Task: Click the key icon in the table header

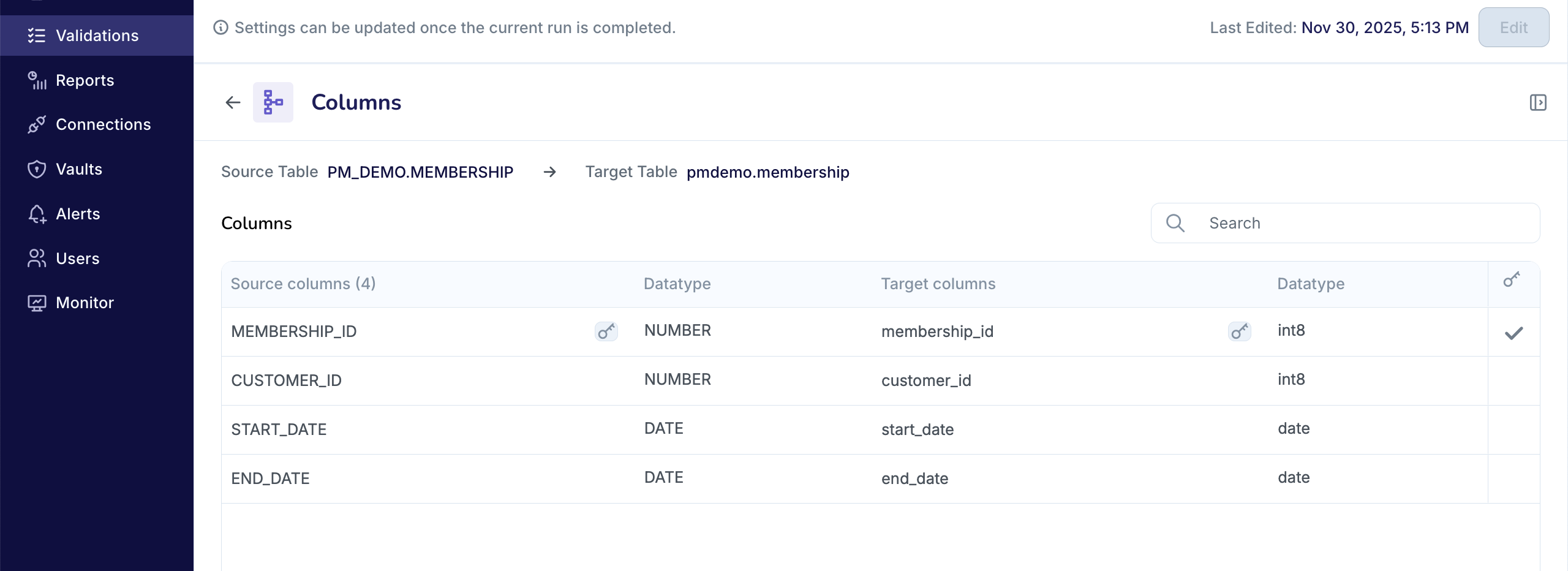Action: (x=1512, y=279)
